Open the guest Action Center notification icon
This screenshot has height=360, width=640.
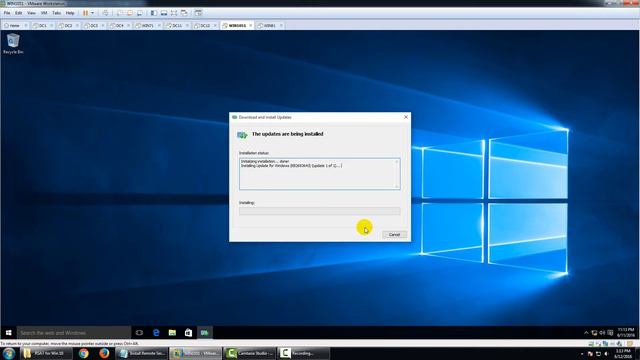(x=610, y=333)
